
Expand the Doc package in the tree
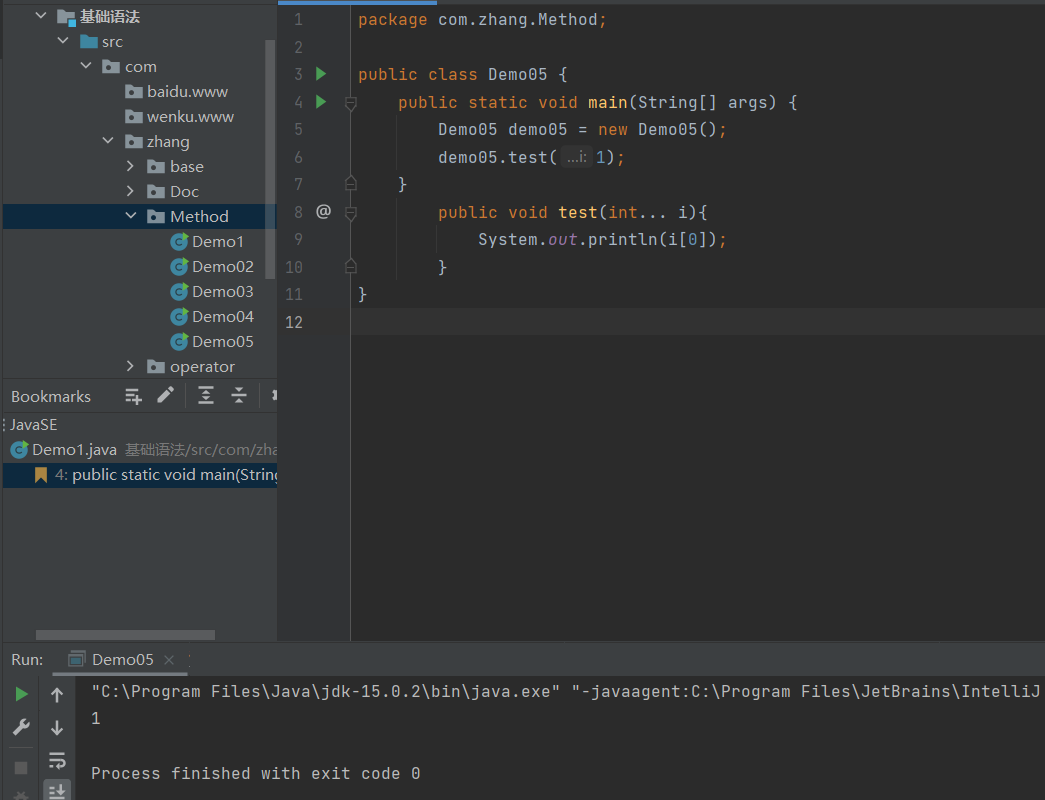(131, 191)
